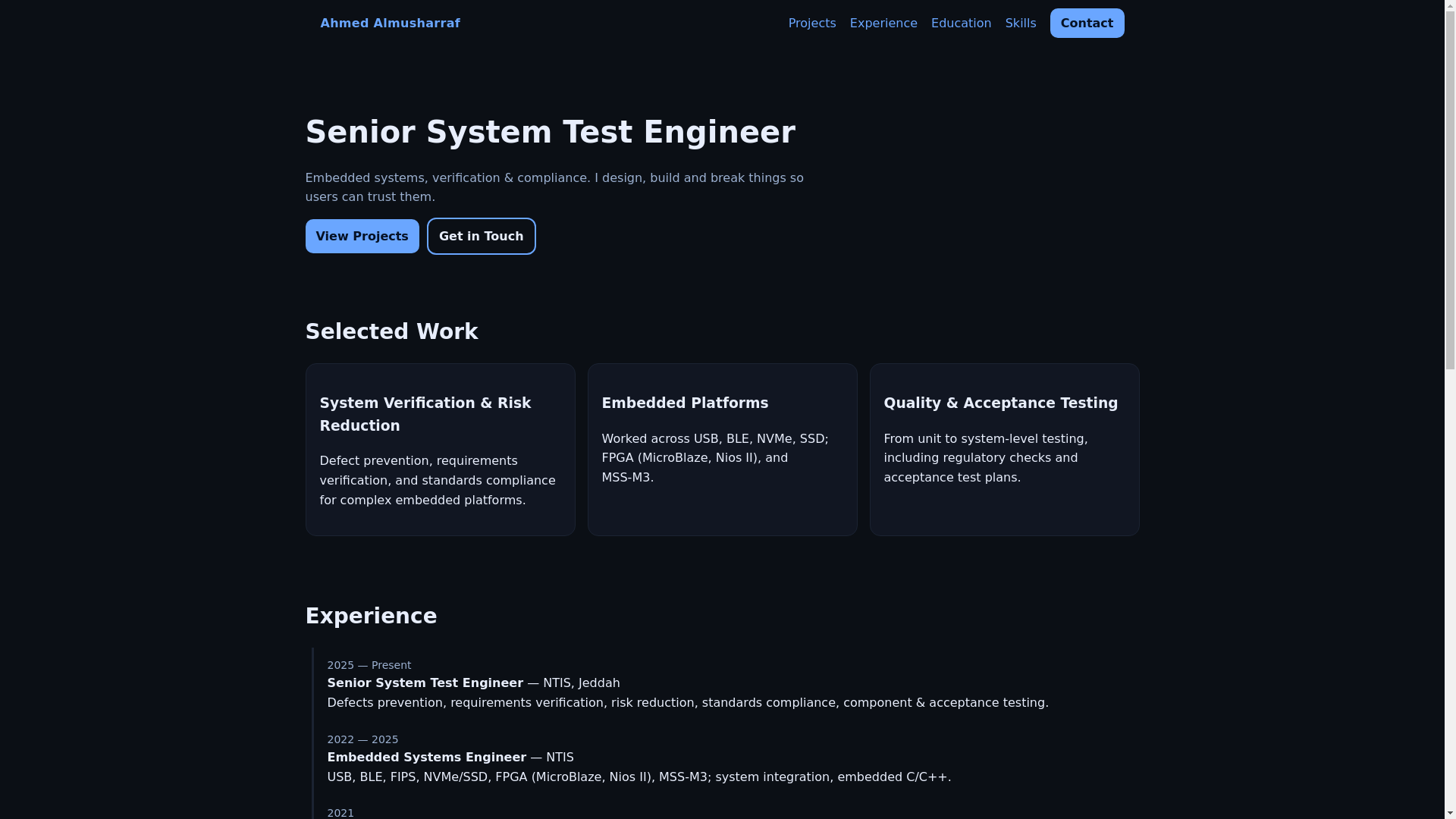The height and width of the screenshot is (819, 1456).
Task: Open the Education nav link
Action: (x=961, y=24)
